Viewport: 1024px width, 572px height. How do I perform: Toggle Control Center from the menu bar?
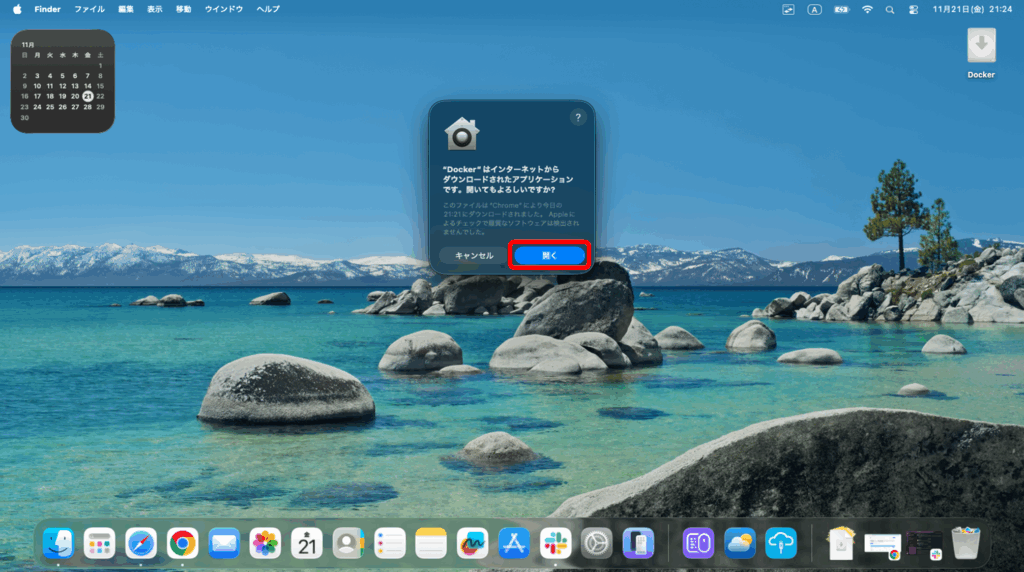(912, 9)
